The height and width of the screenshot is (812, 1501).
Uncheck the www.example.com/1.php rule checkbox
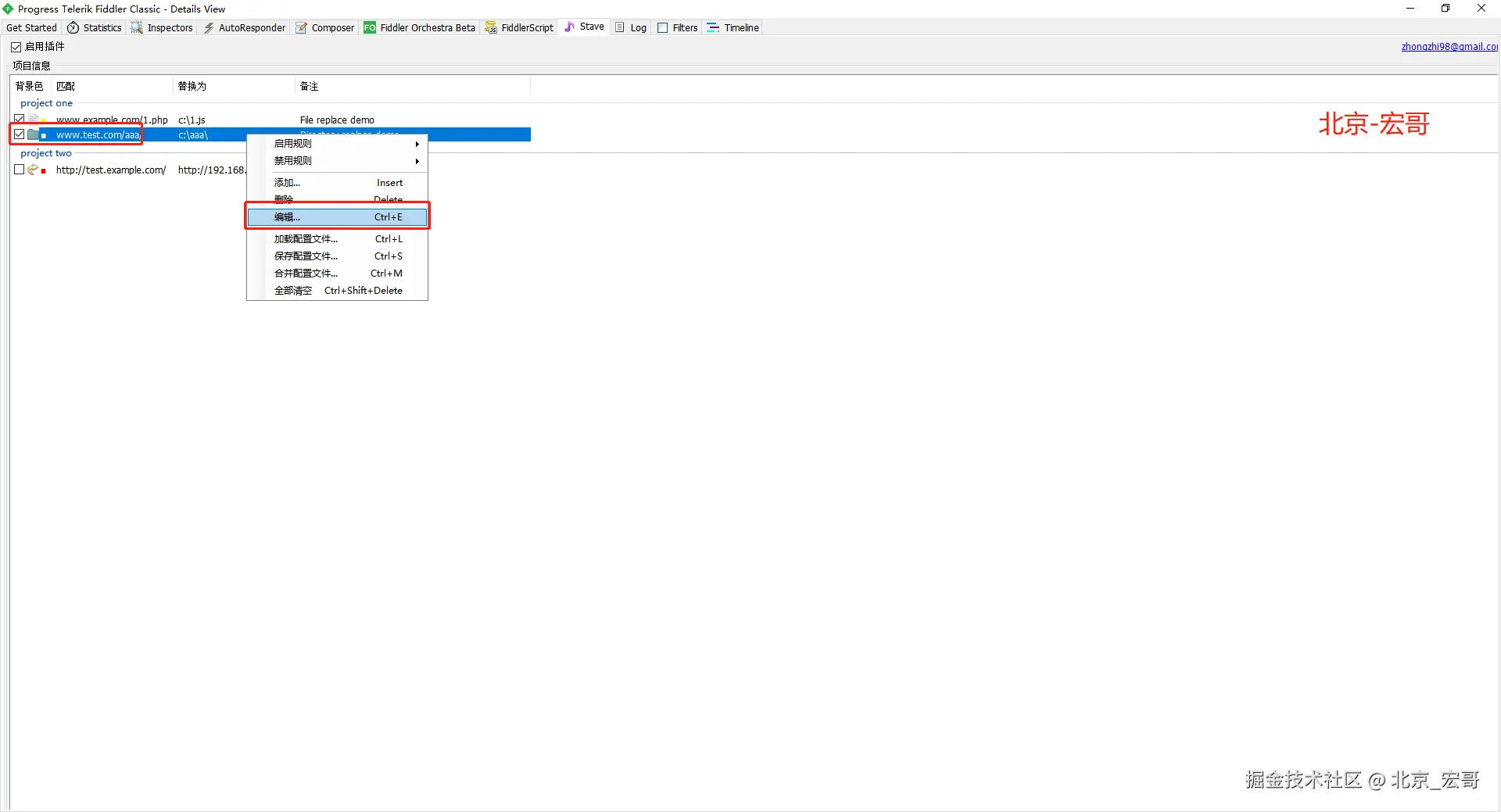20,120
